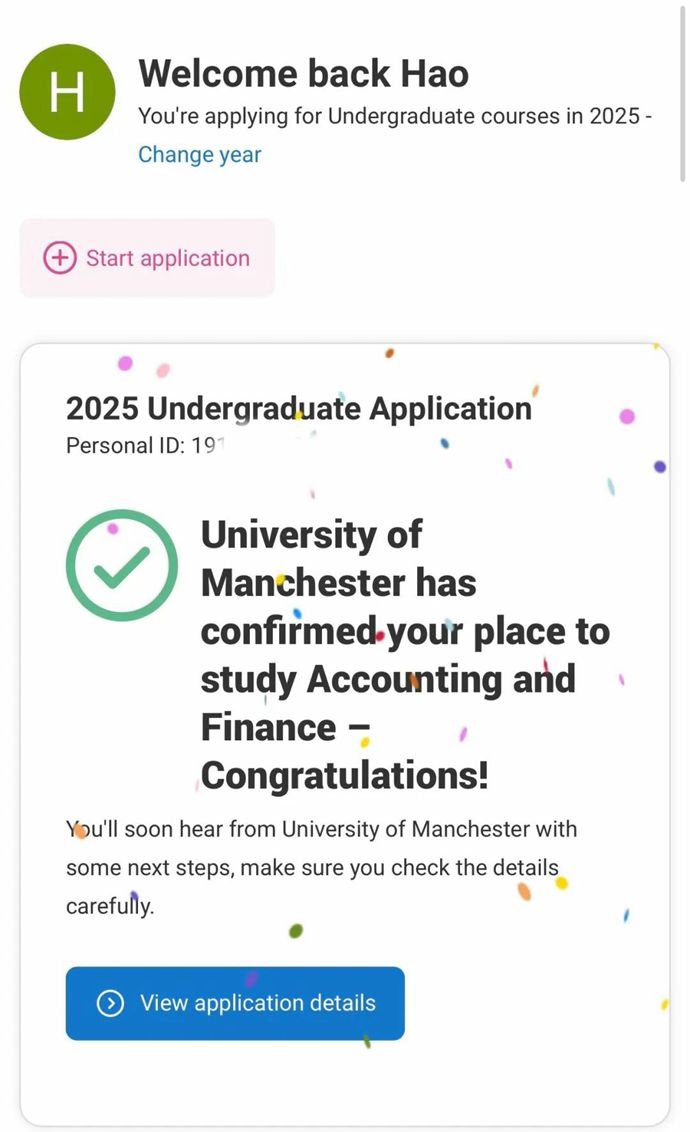Click the green confetti dot below "carefully"
Screen dimensions: 690x1132
(x=295, y=931)
